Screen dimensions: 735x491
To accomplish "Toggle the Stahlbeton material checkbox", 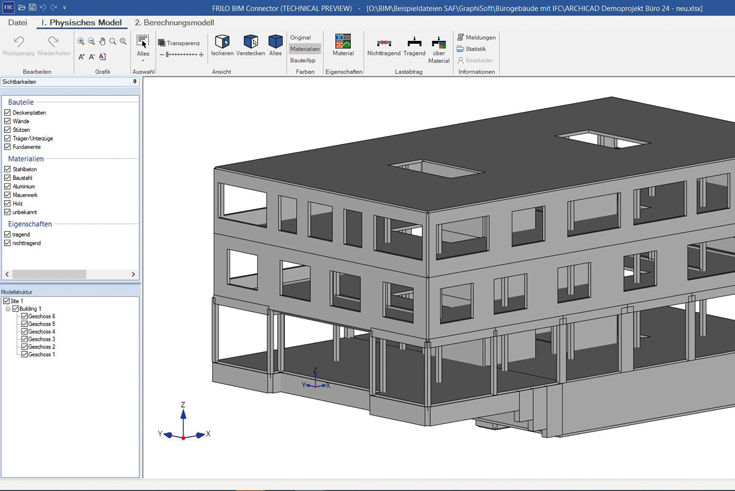I will tap(8, 170).
